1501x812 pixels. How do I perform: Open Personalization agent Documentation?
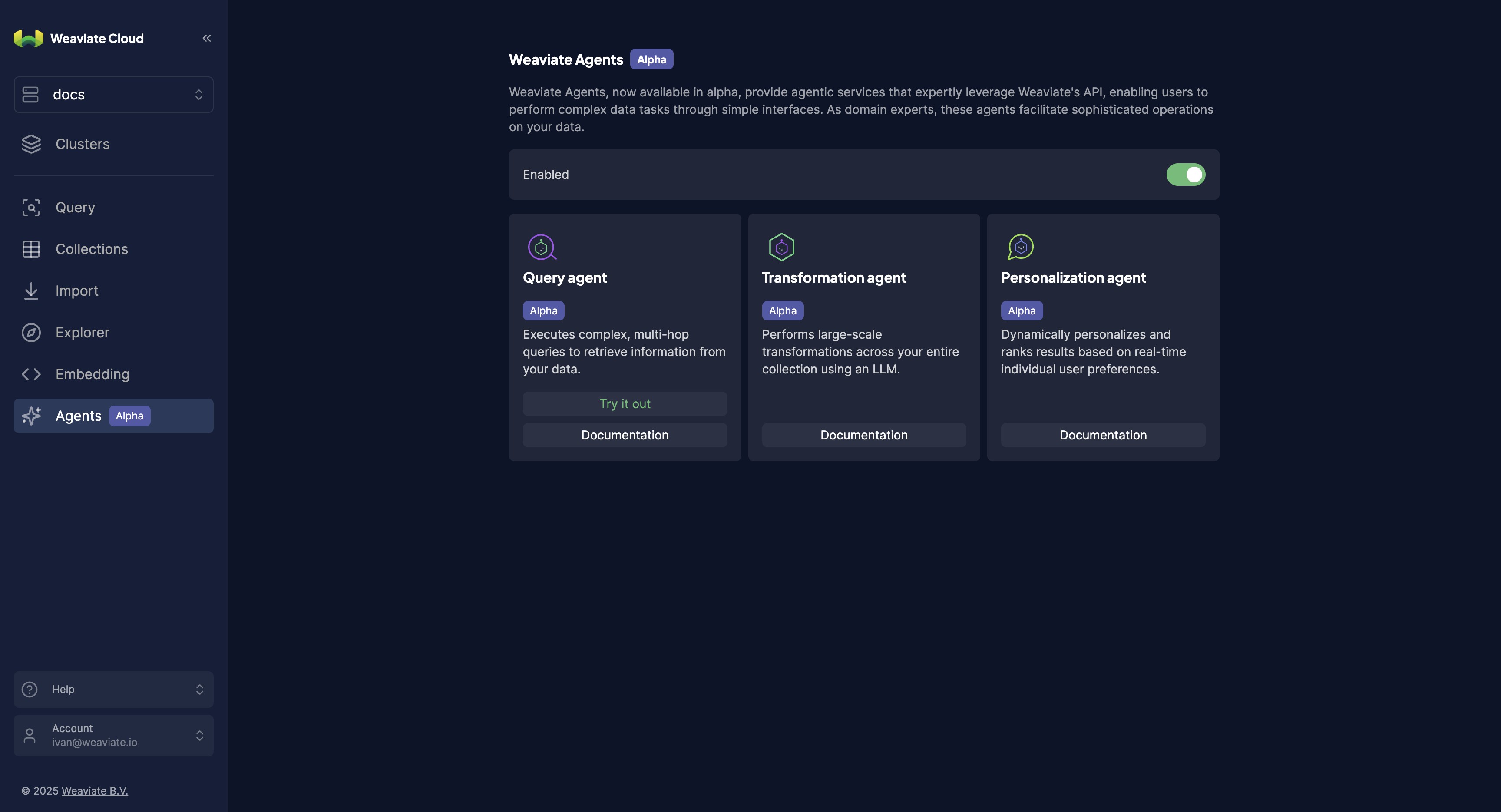click(x=1103, y=435)
